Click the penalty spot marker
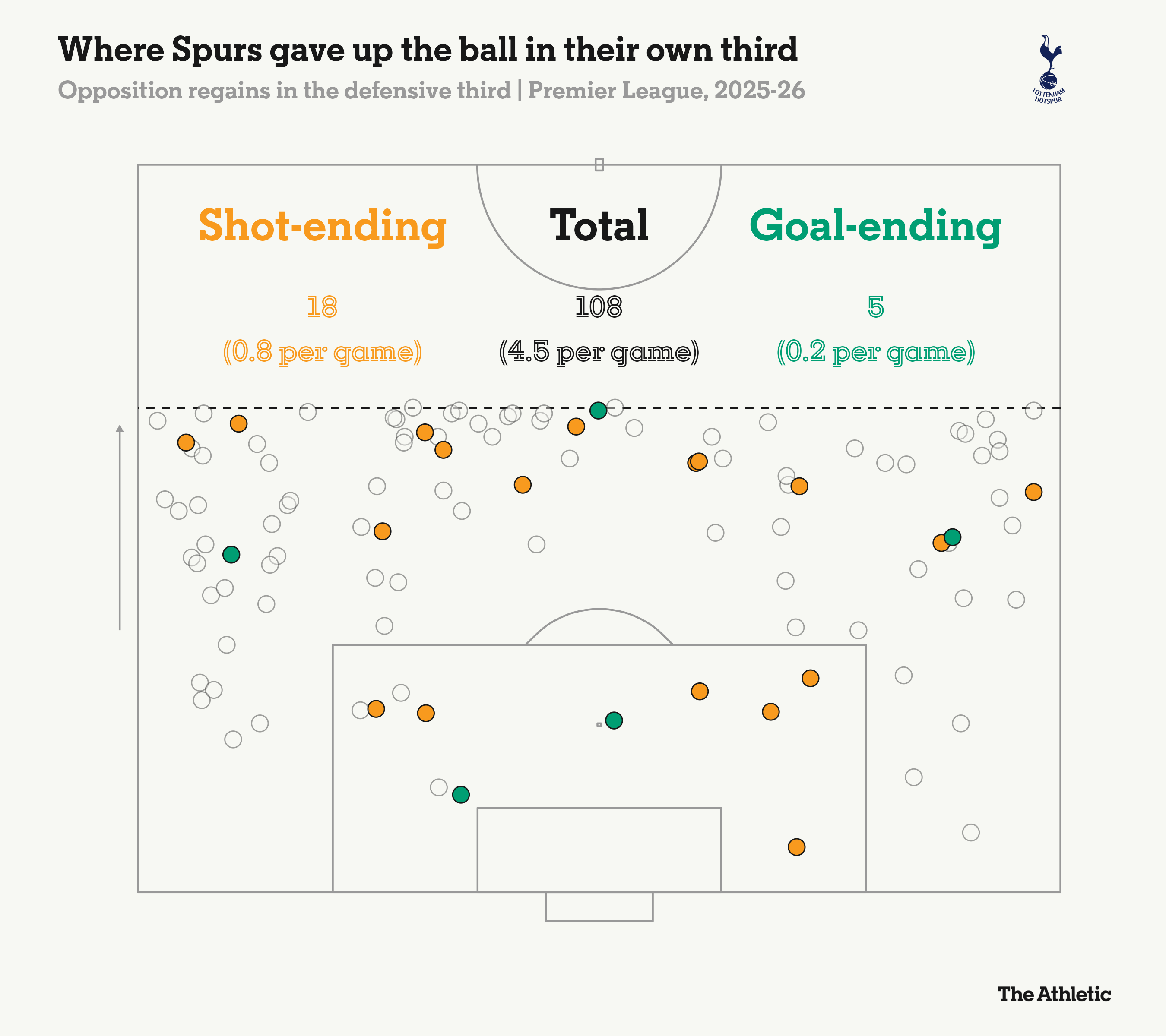This screenshot has width=1166, height=1036. coord(599,725)
